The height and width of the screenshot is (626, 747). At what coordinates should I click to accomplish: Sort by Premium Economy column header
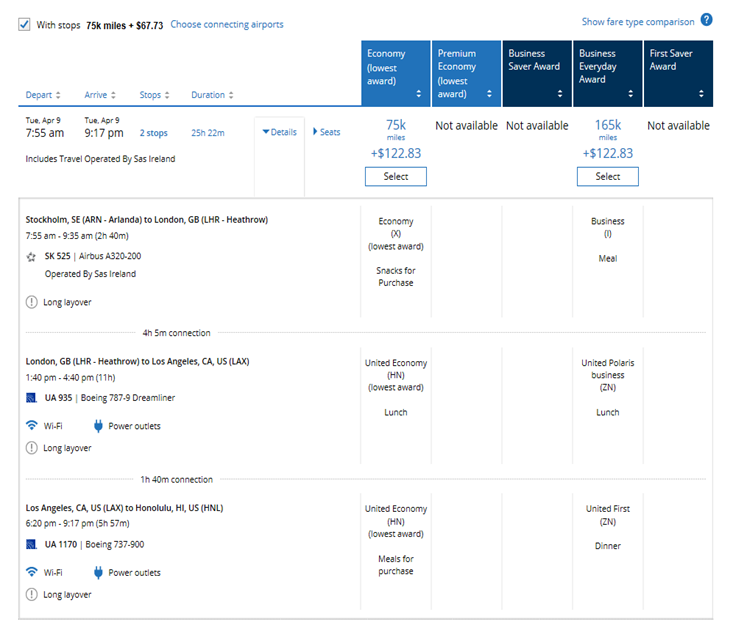pos(466,73)
